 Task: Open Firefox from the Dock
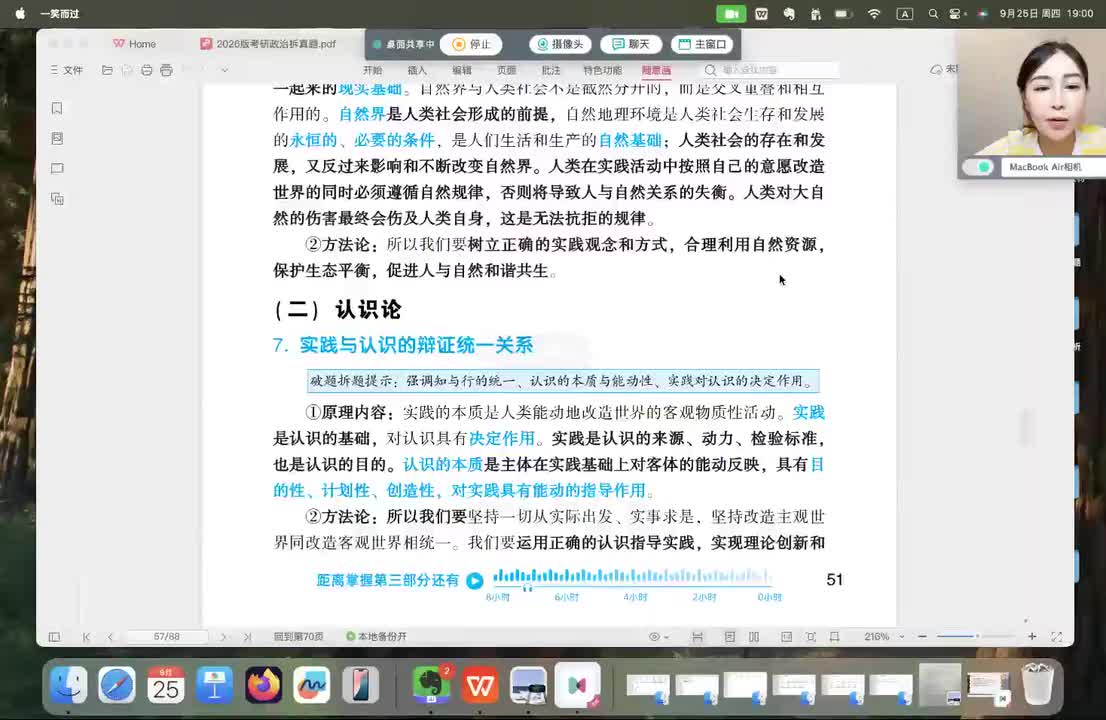[x=264, y=685]
